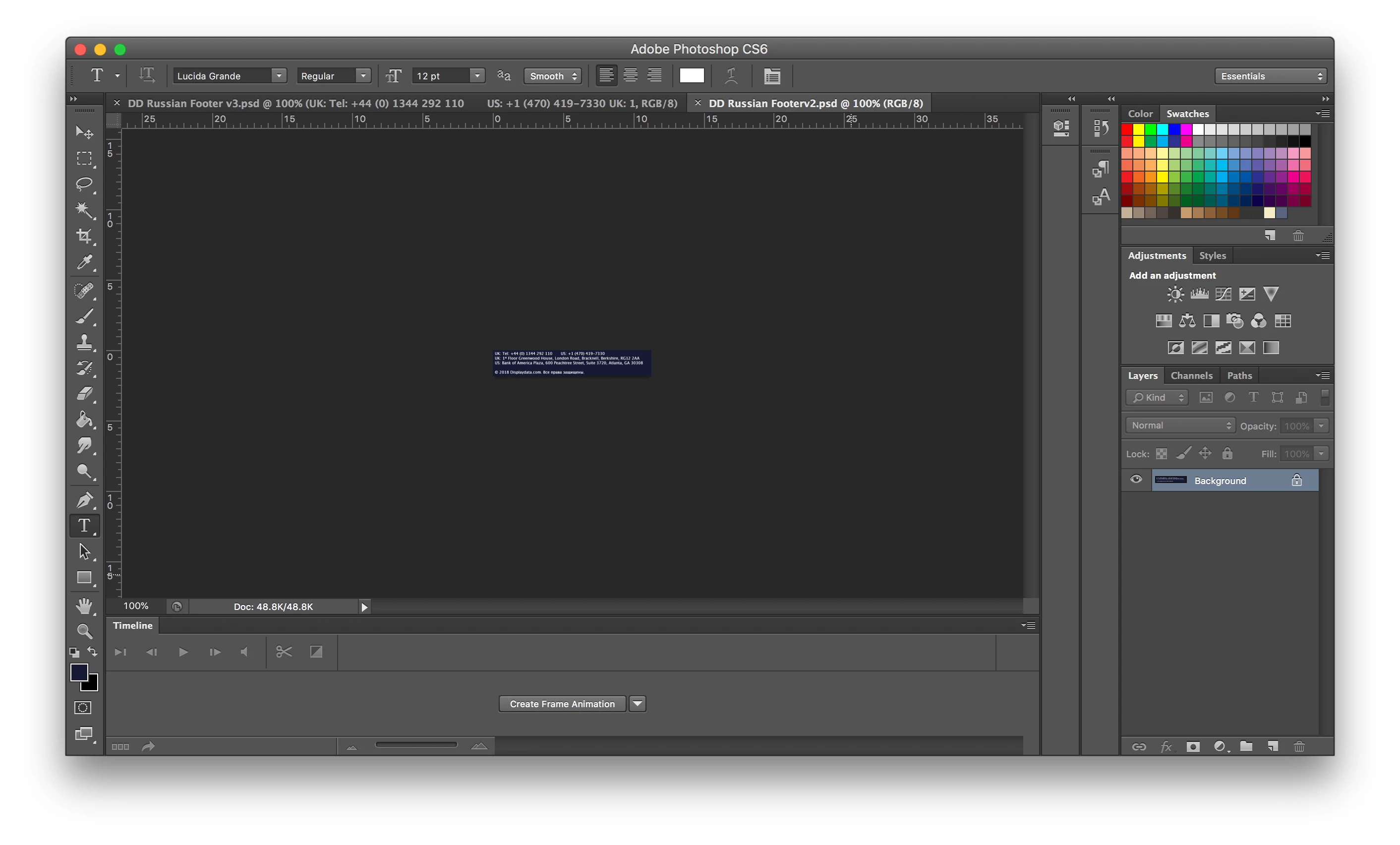
Task: Open the Lucida Grande font dropdown
Action: (x=230, y=75)
